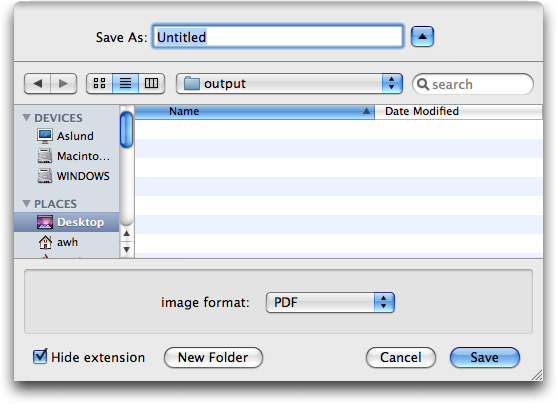Viewport: 557px width, 404px height.
Task: Click the Cancel button
Action: [x=401, y=357]
